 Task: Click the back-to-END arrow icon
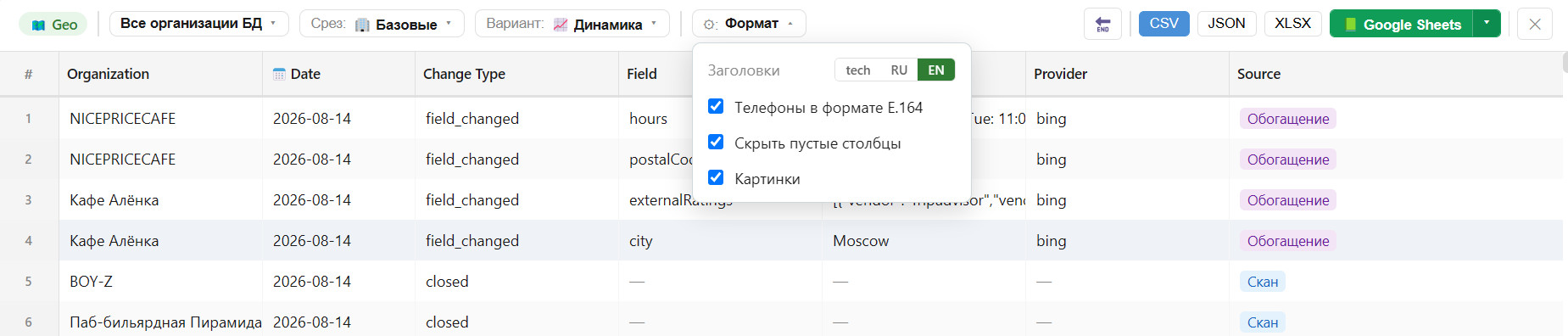pyautogui.click(x=1102, y=24)
